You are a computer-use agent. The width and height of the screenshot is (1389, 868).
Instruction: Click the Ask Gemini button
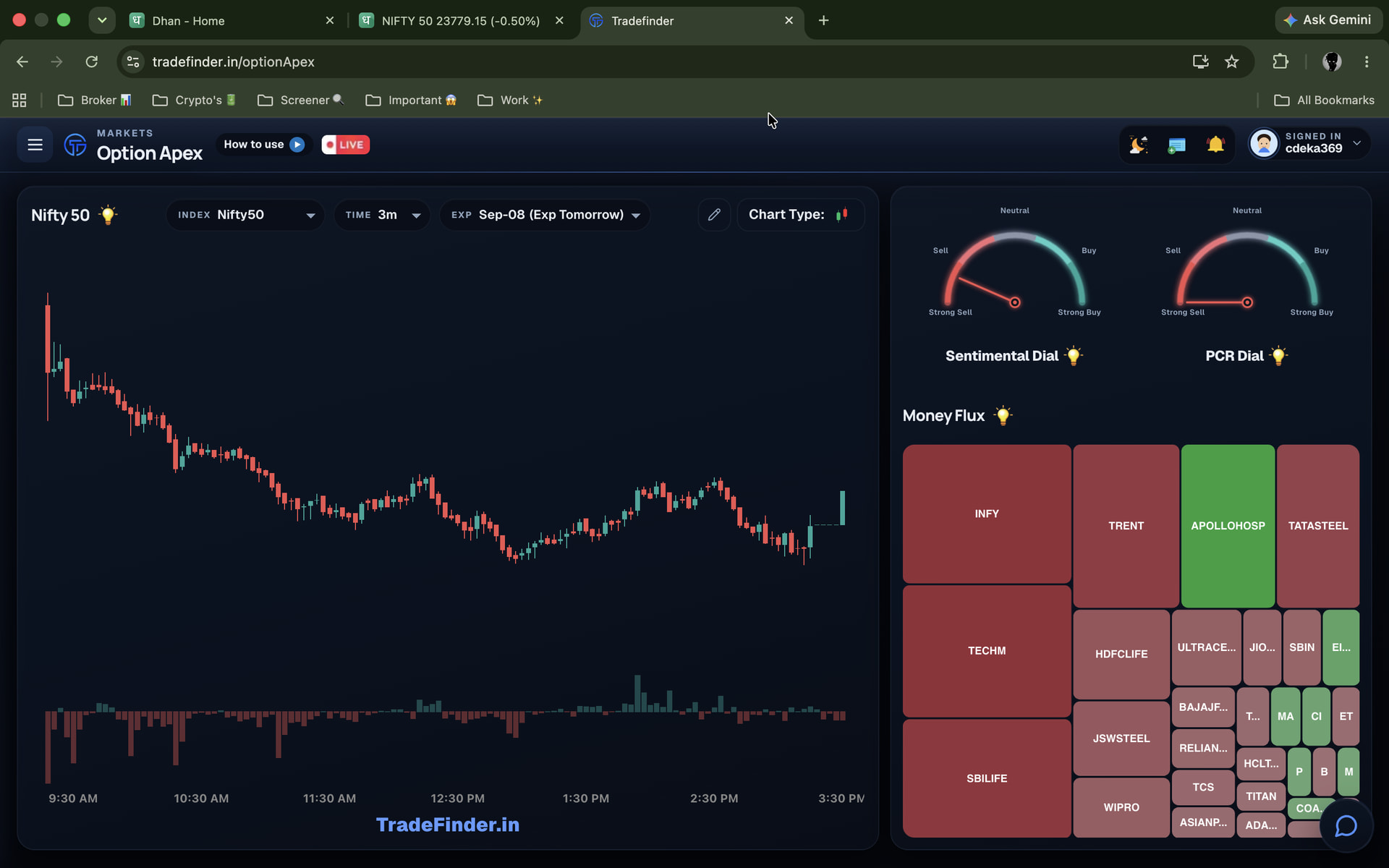pos(1328,20)
